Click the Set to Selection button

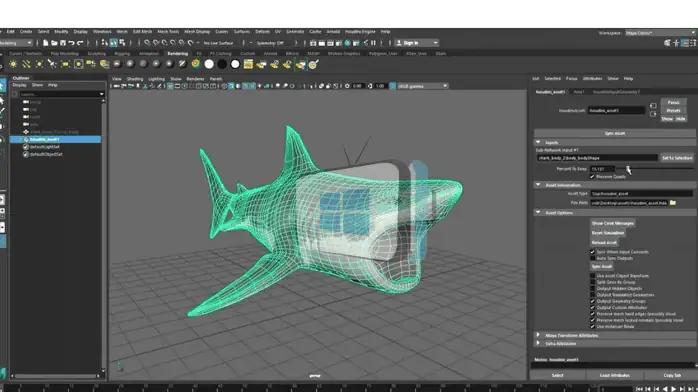677,158
